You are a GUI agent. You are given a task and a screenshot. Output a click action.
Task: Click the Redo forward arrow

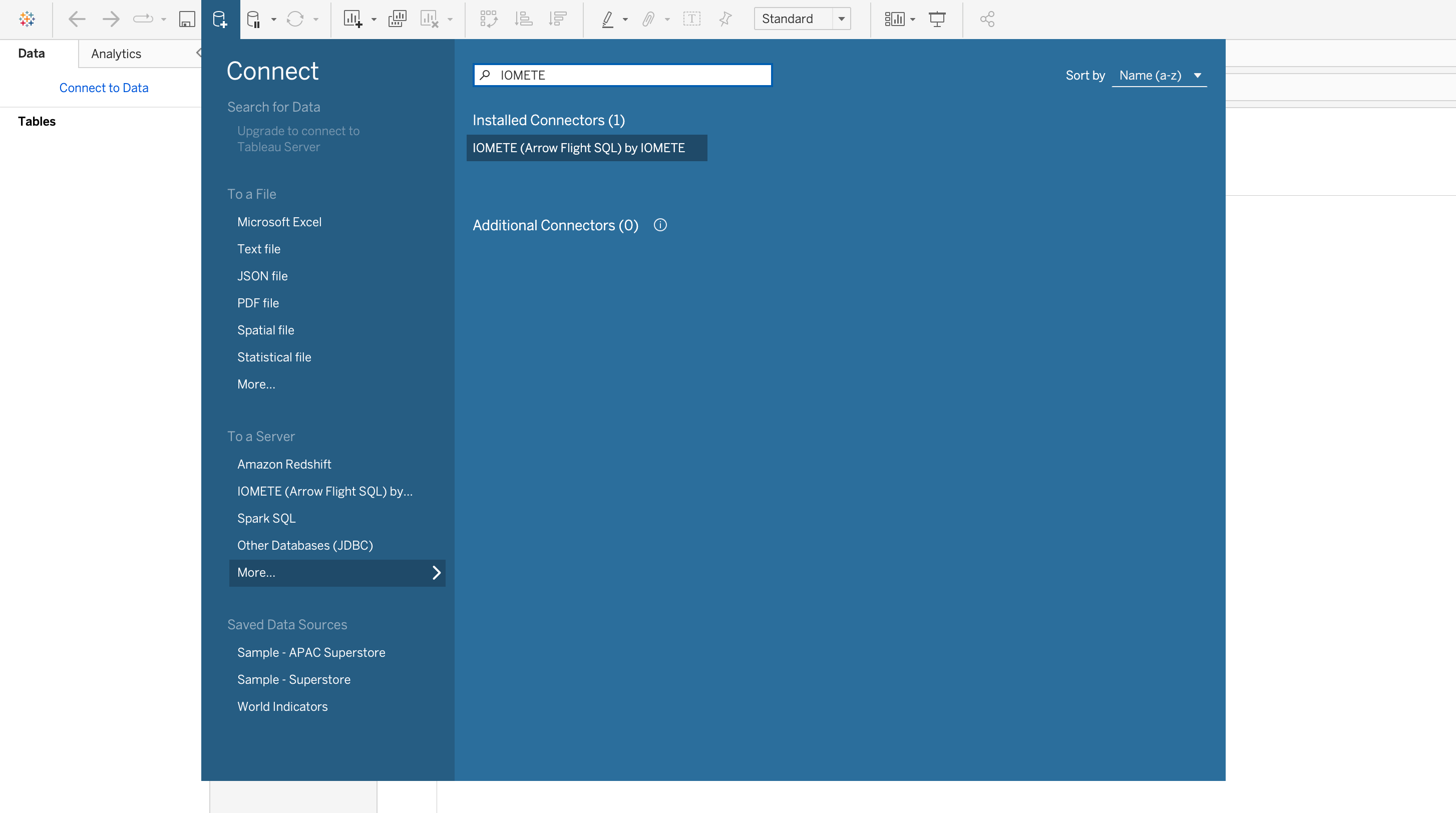click(x=111, y=19)
